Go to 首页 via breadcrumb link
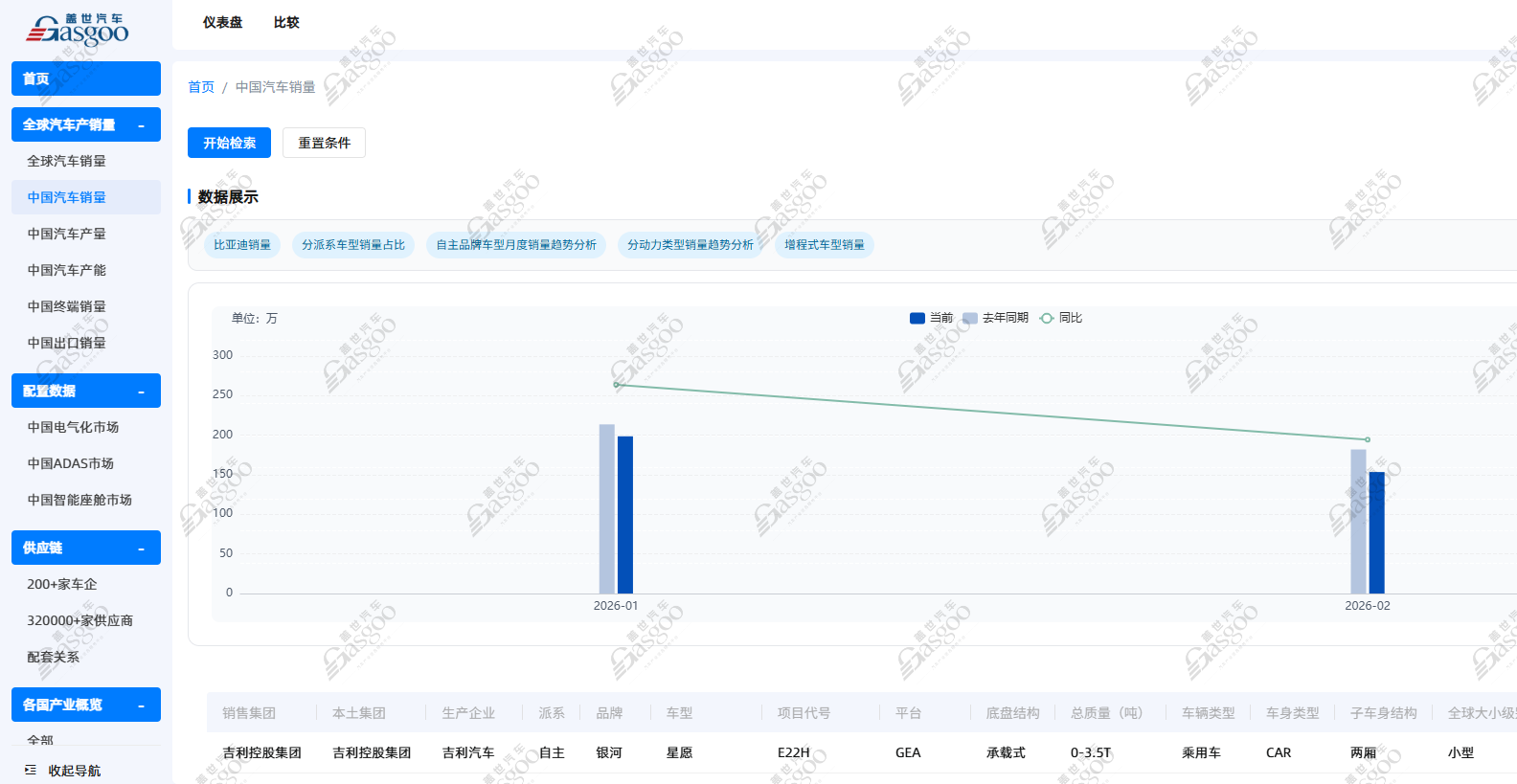 click(201, 87)
